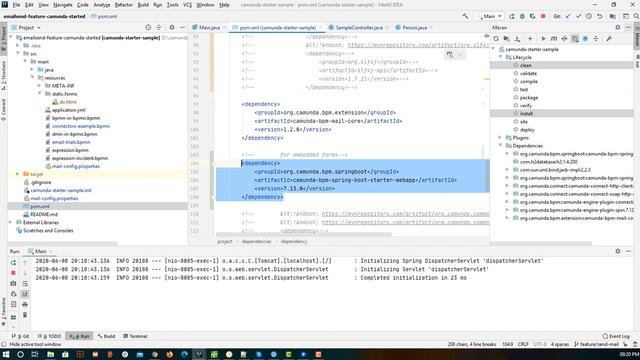This screenshot has height=360, width=640.
Task: Click the Git Commit checkmark icon
Action: tap(578, 16)
